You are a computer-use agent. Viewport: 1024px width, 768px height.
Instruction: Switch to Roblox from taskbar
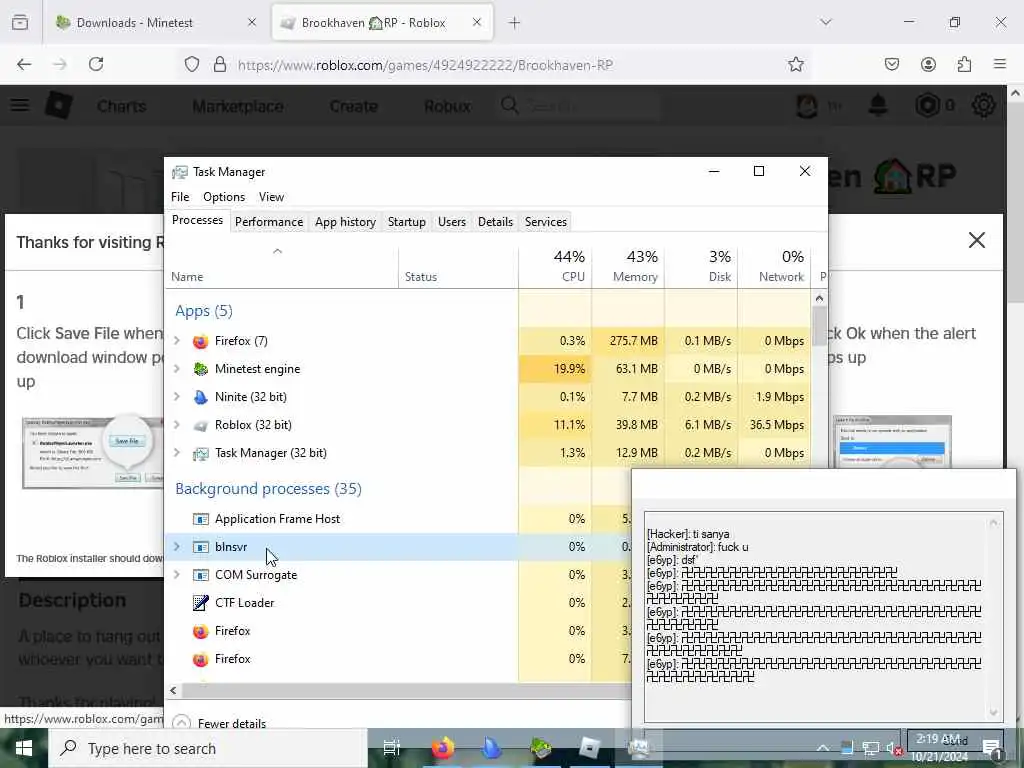590,748
